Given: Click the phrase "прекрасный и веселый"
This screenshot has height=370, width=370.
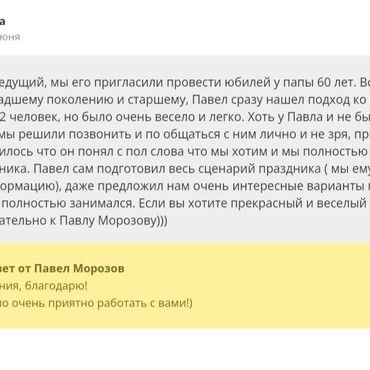Looking at the screenshot, I should pyautogui.click(x=286, y=203).
